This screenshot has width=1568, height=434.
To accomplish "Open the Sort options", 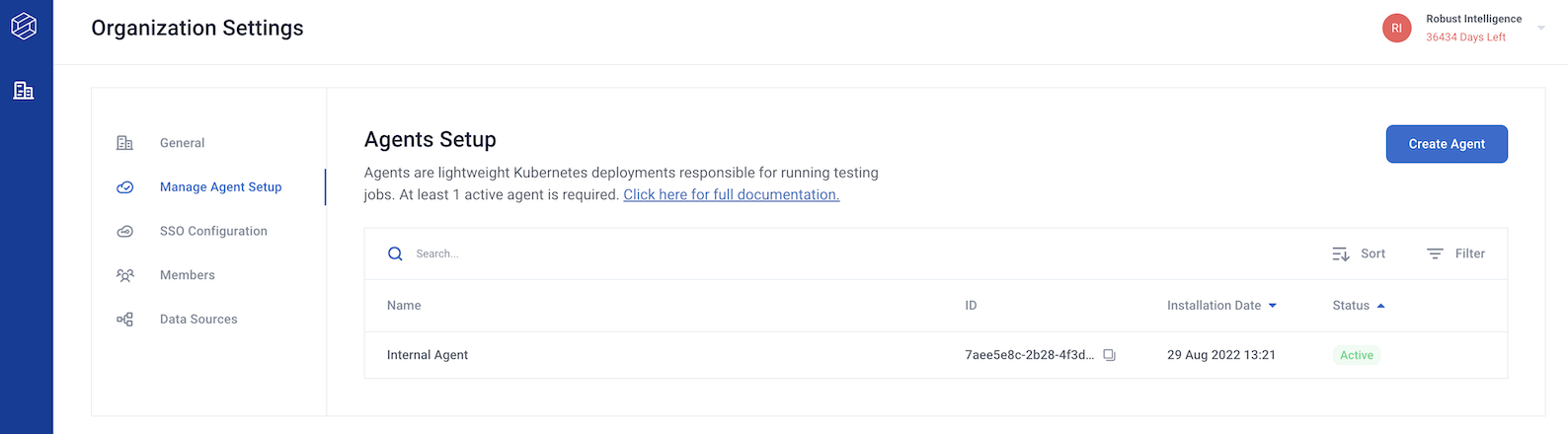I will (1359, 253).
